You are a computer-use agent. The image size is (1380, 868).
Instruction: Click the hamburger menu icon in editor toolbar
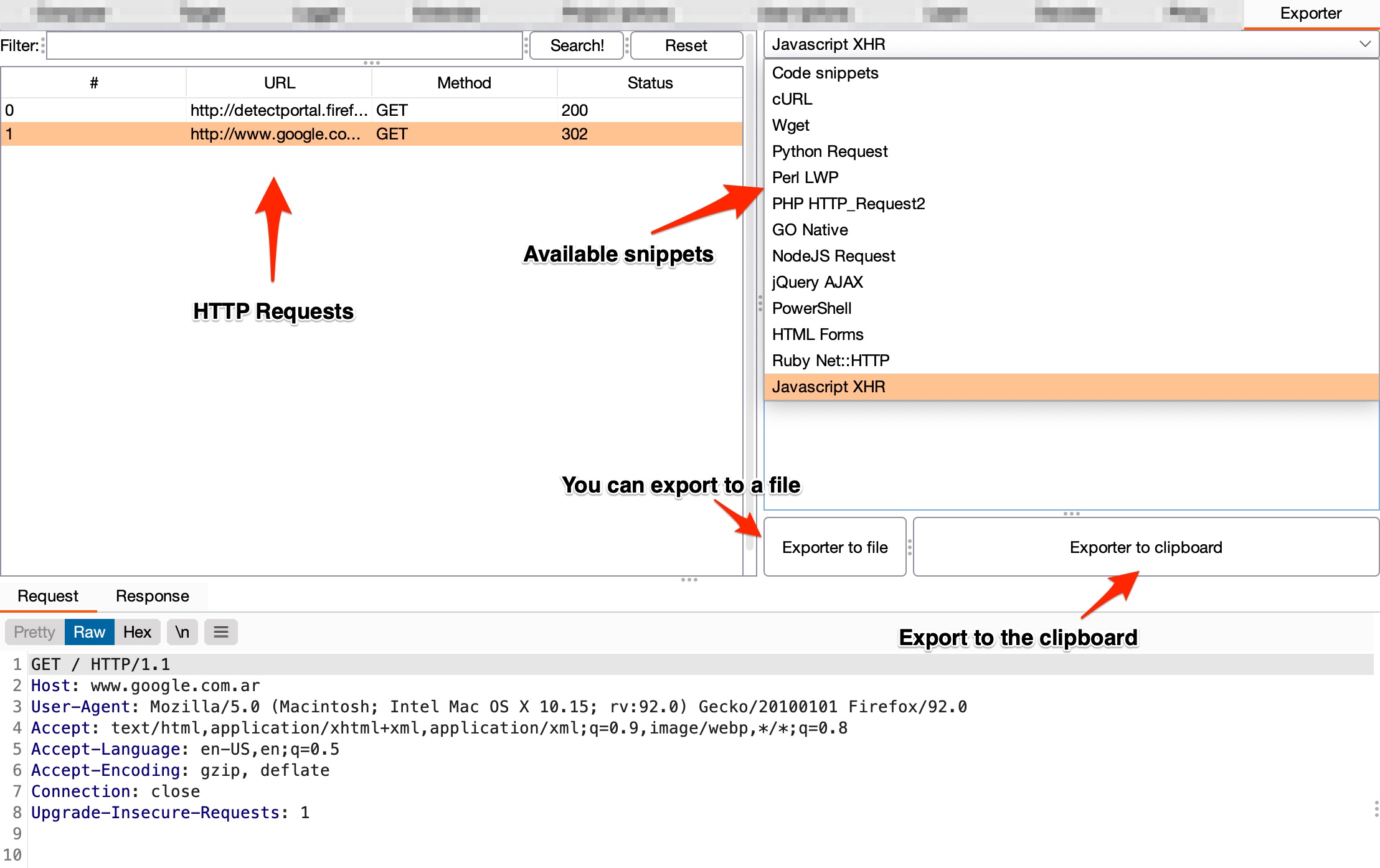tap(221, 632)
